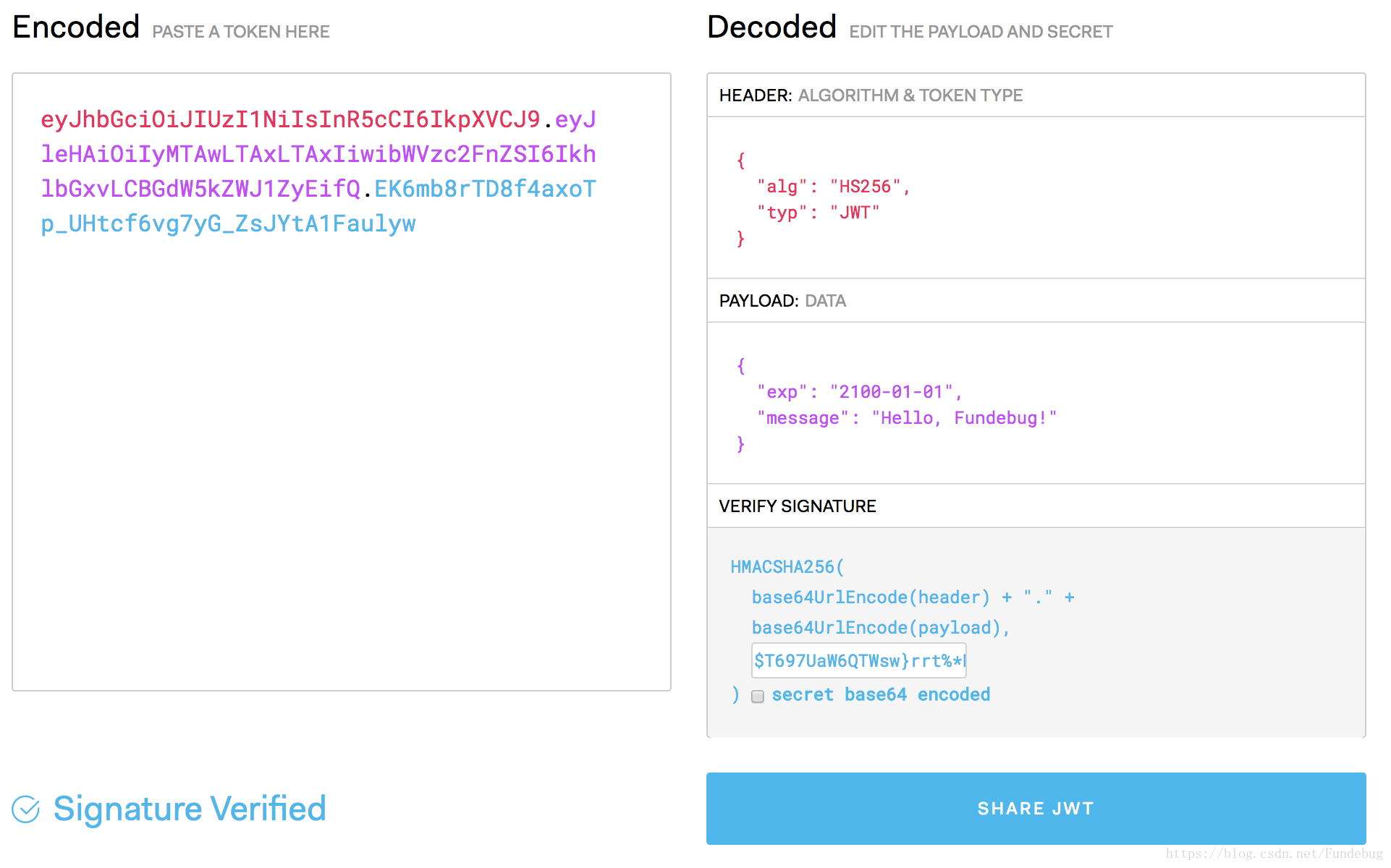
Task: Click the red header segment of the token
Action: click(x=289, y=119)
